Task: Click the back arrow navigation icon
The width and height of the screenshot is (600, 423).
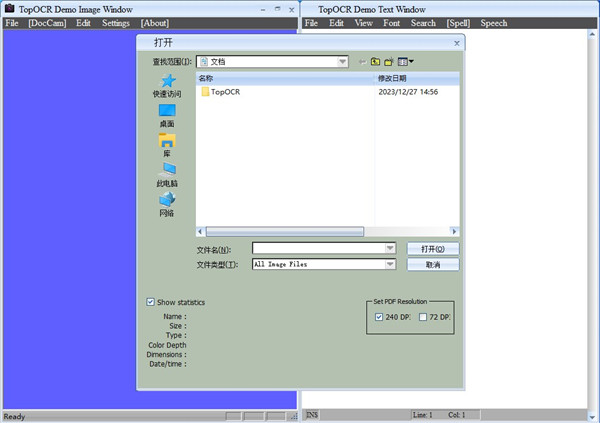Action: click(x=362, y=62)
